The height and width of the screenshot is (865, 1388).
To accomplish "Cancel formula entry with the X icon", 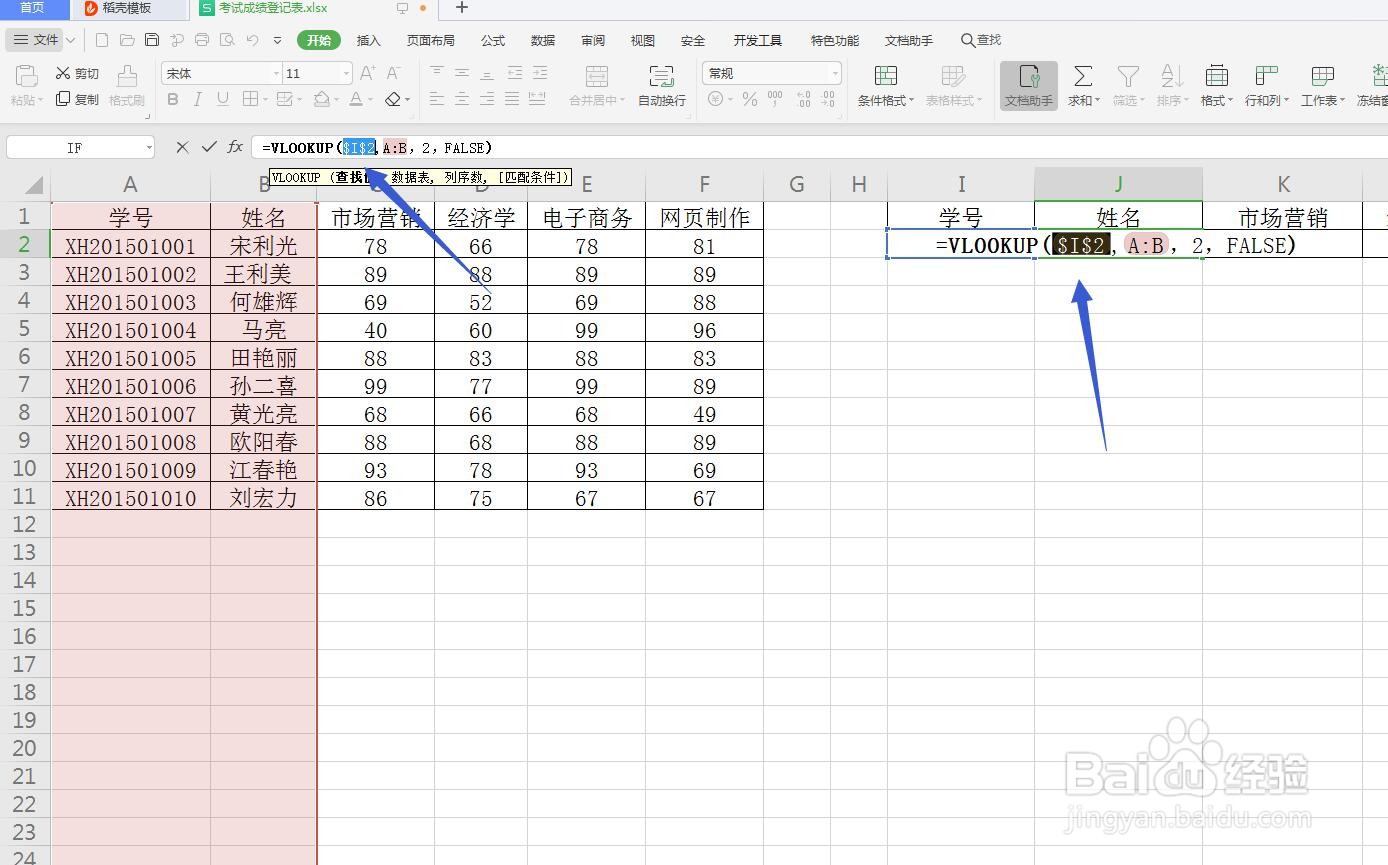I will coord(182,147).
